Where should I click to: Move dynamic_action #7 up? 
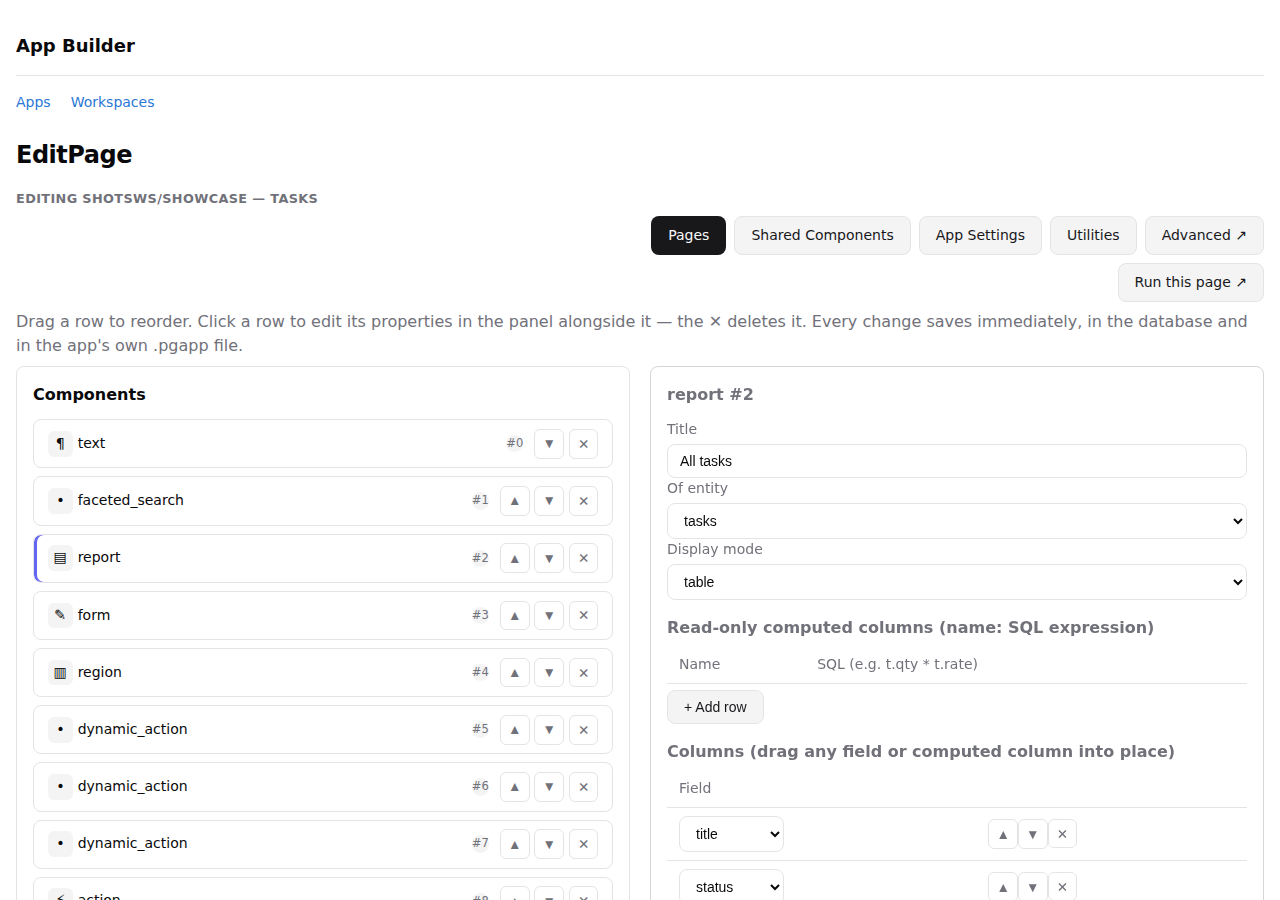(x=514, y=843)
